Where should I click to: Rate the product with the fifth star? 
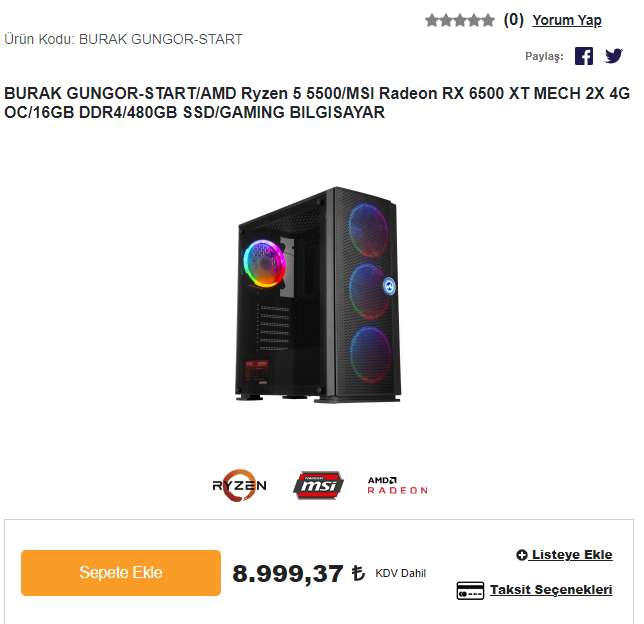tap(488, 20)
